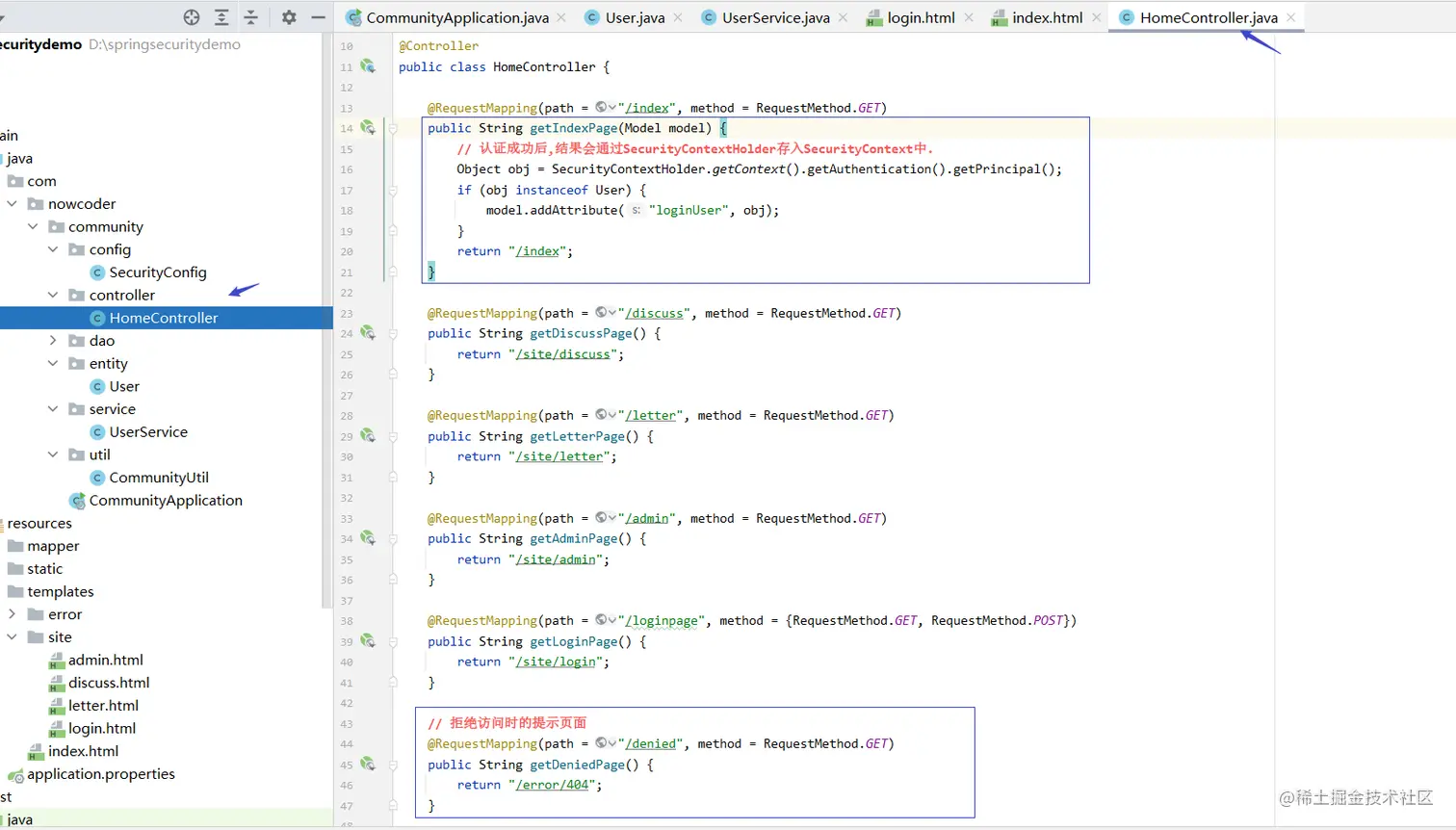The image size is (1456, 830).
Task: Collapse the service folder
Action: click(53, 409)
